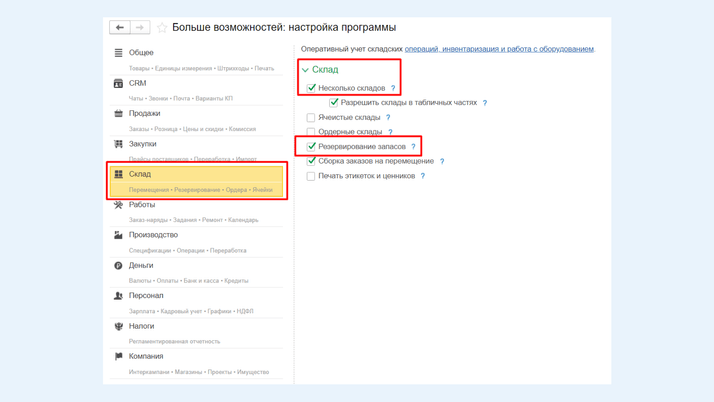Click the CRM section icon

[118, 83]
